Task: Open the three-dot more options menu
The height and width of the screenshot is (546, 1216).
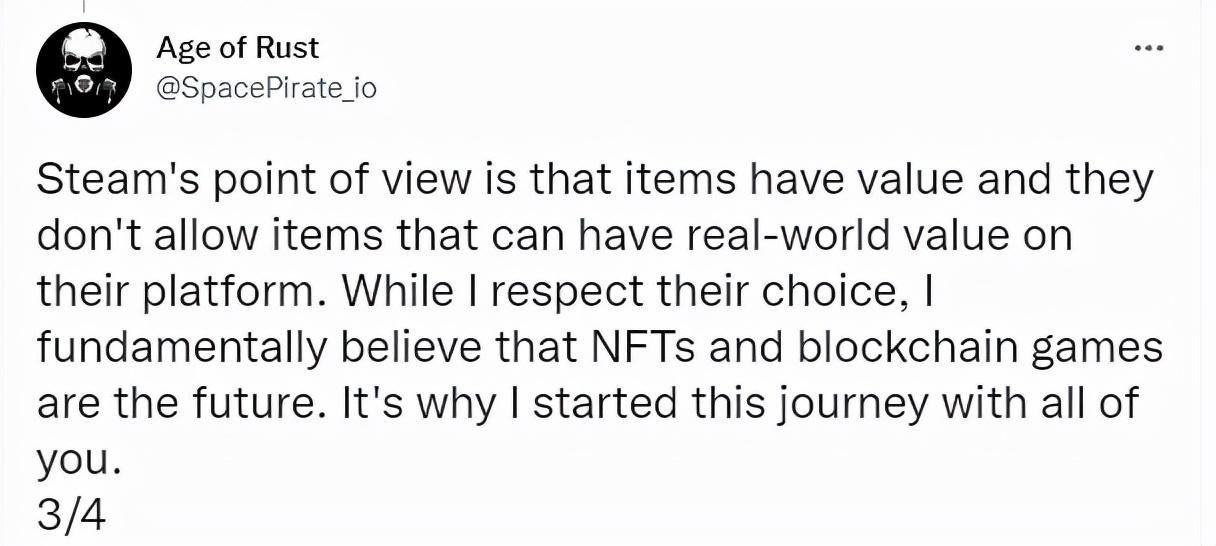Action: (1150, 47)
